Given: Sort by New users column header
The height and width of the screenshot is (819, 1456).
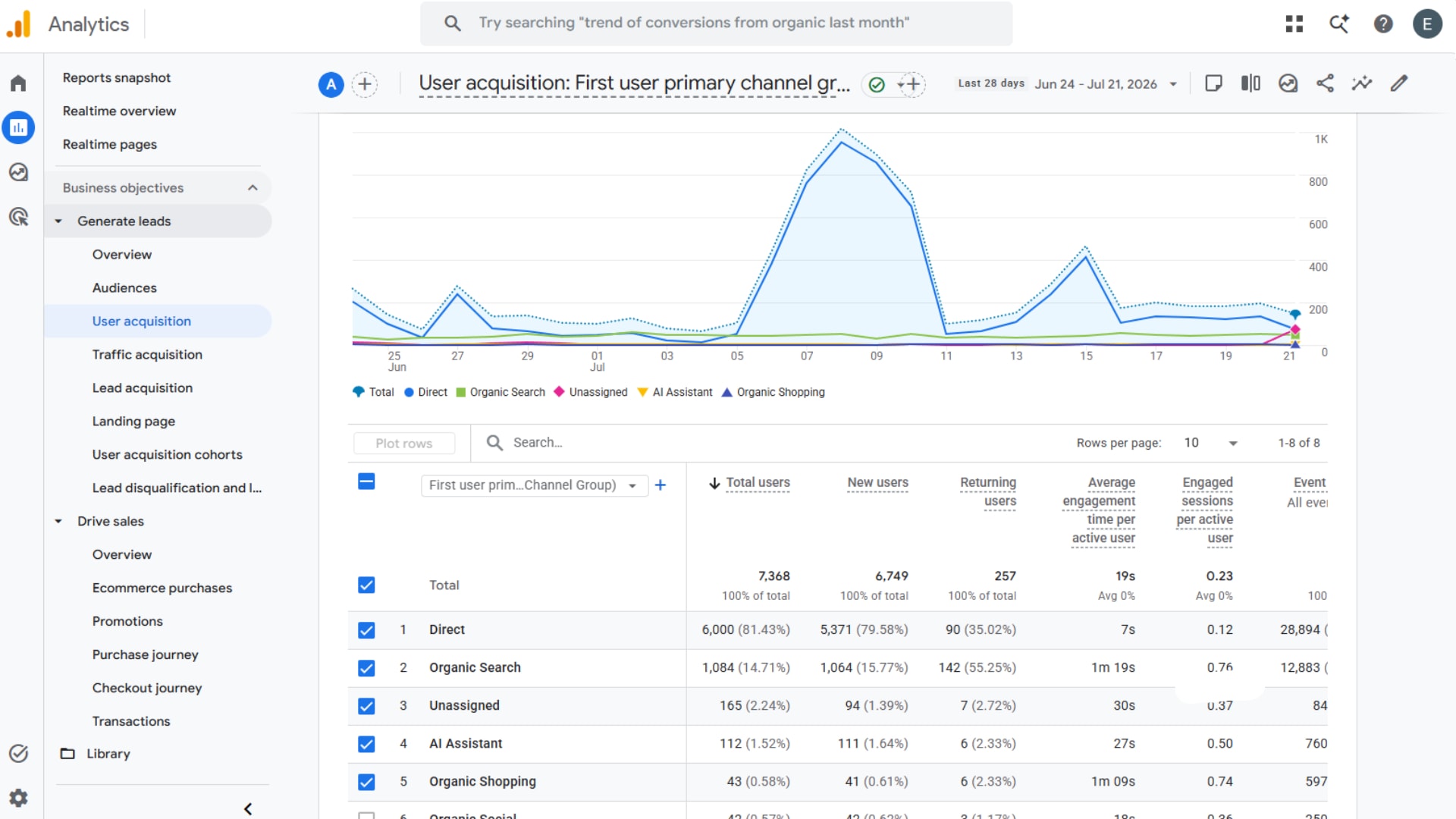Looking at the screenshot, I should [877, 482].
